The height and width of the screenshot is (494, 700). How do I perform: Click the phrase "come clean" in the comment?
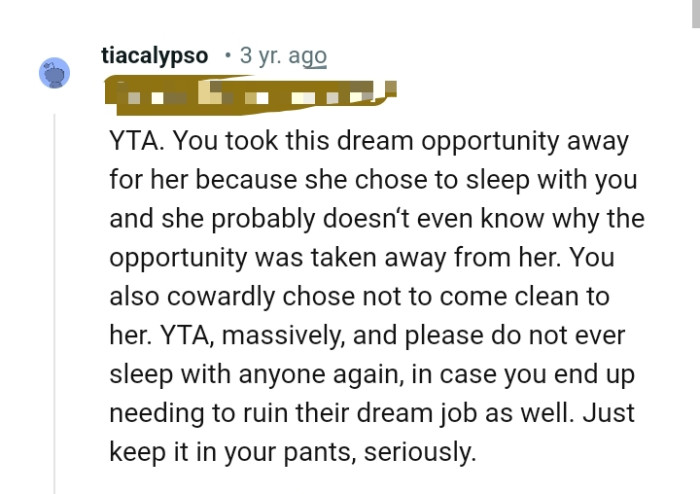click(508, 297)
